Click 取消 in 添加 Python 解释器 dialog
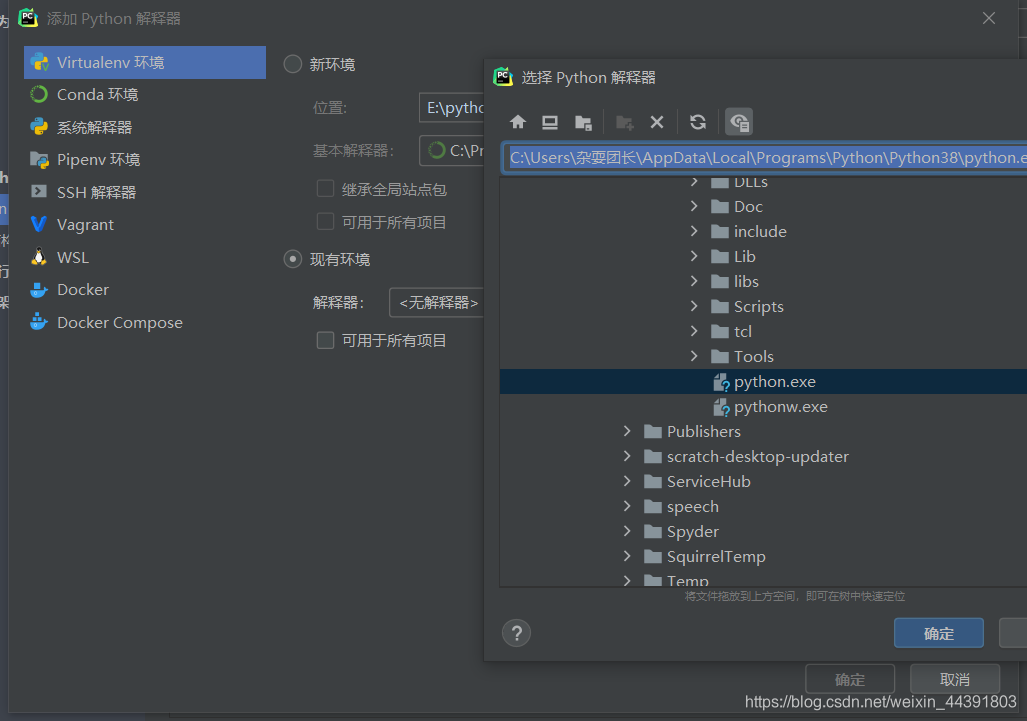This screenshot has height=721, width=1027. (954, 679)
